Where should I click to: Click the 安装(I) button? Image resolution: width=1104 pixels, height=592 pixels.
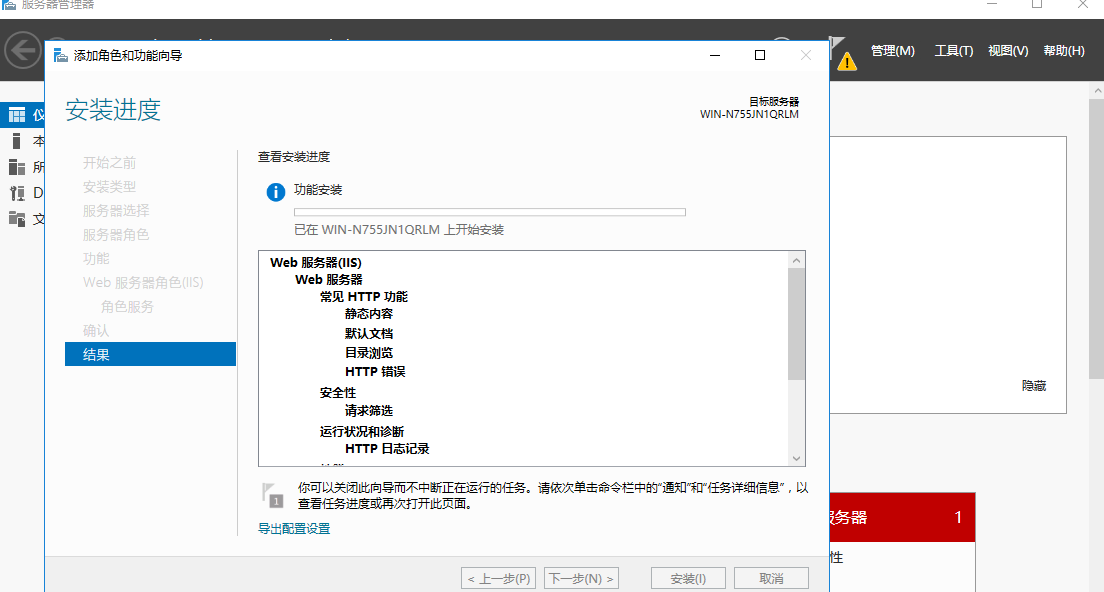point(688,579)
